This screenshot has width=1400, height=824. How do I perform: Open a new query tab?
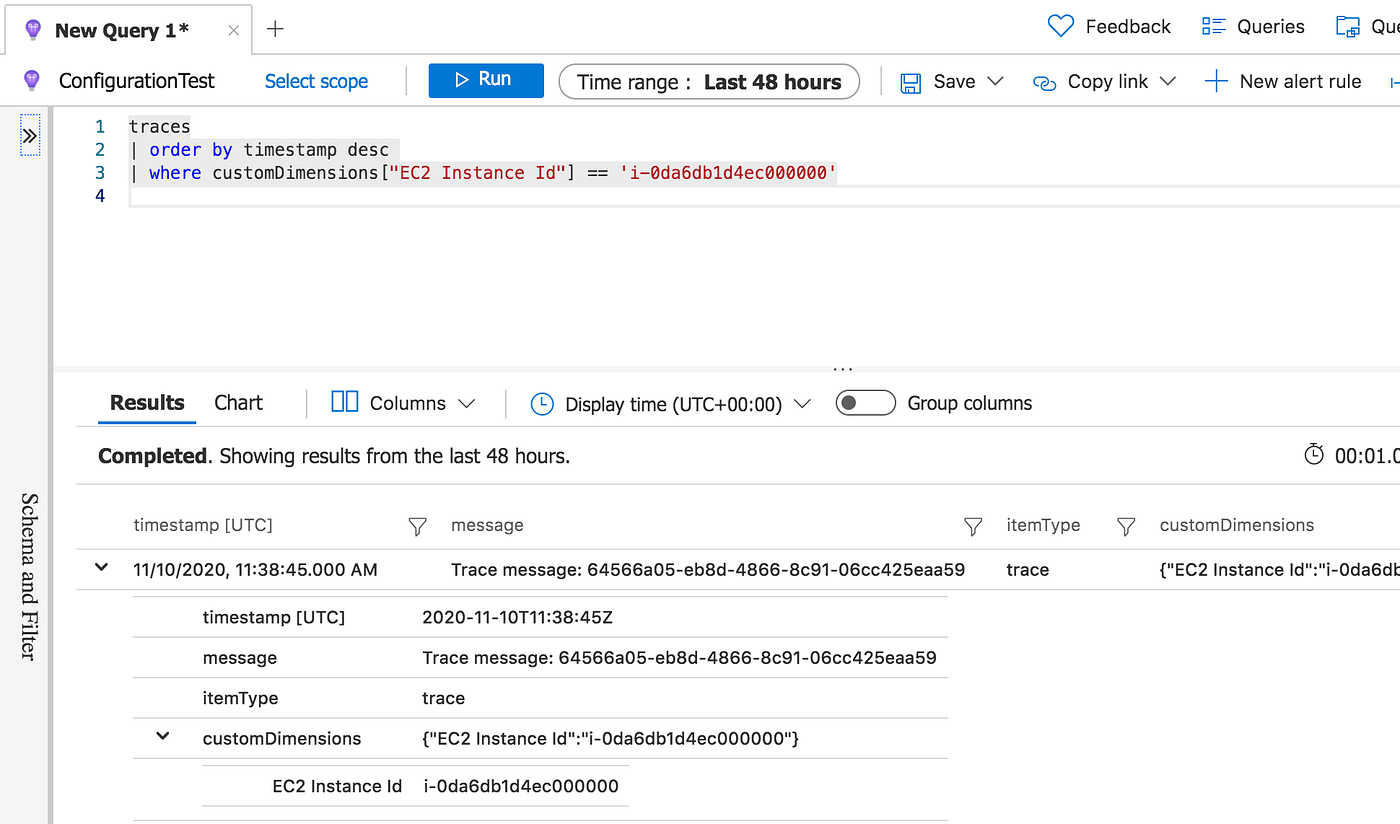coord(274,29)
